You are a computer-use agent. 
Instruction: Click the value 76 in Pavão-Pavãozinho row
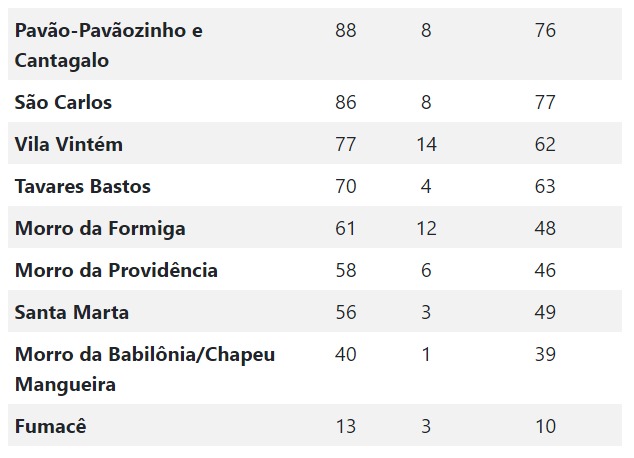click(x=545, y=30)
